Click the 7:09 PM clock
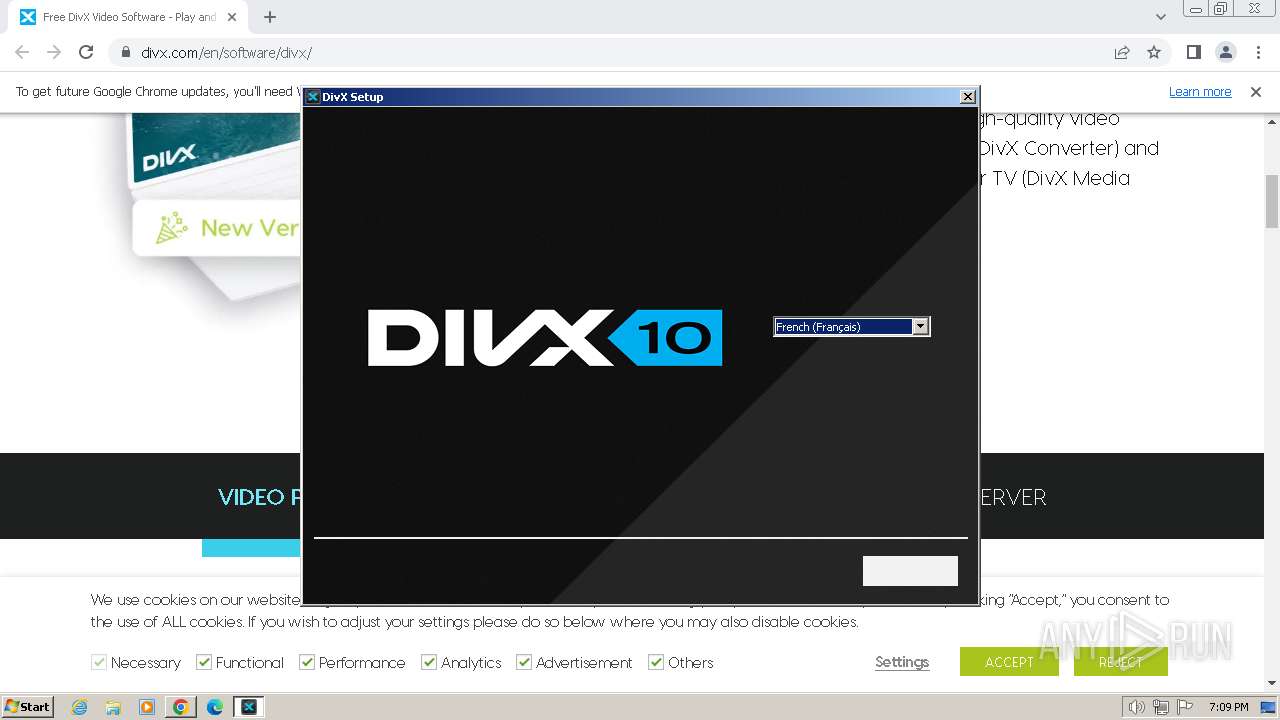1280x720 pixels. tap(1229, 707)
